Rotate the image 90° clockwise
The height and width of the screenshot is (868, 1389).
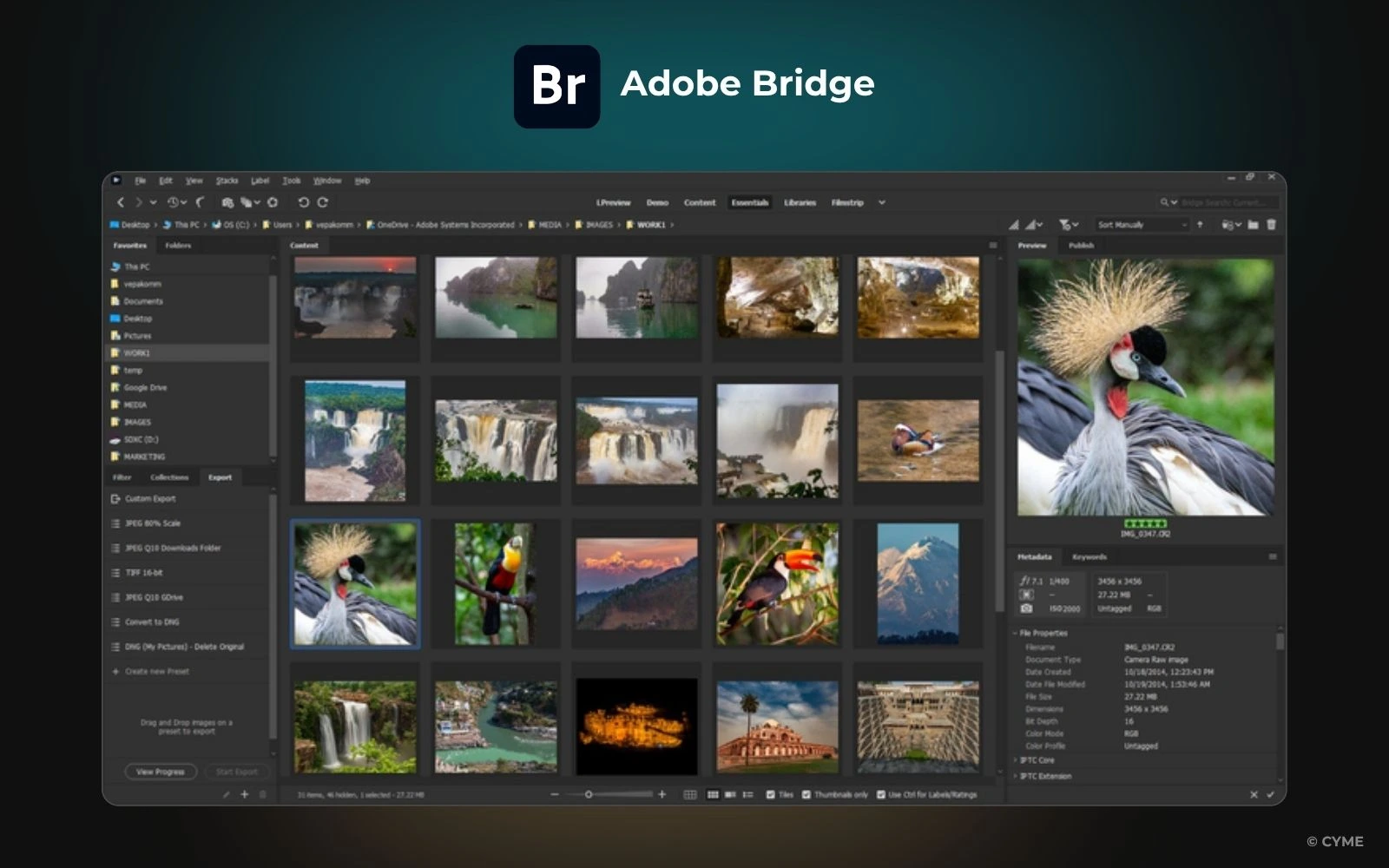coord(322,202)
